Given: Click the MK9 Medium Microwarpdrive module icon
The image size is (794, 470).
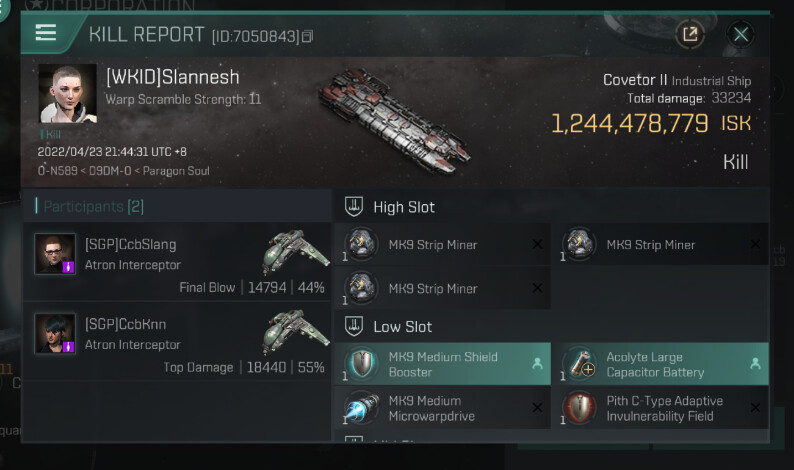Looking at the screenshot, I should point(361,409).
